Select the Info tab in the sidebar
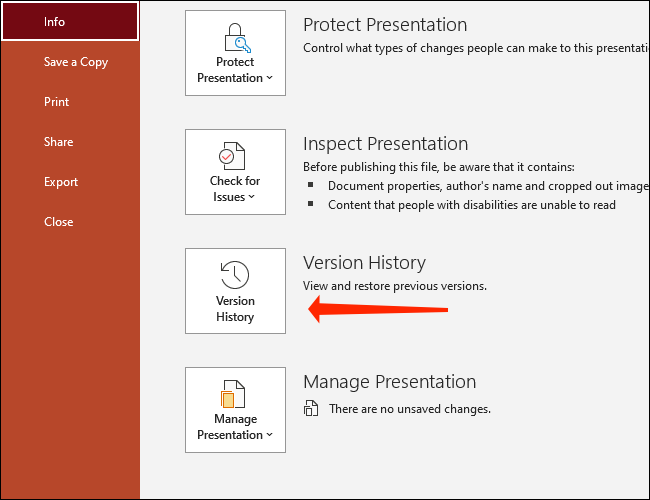Screen dimensions: 650x500 coord(70,22)
